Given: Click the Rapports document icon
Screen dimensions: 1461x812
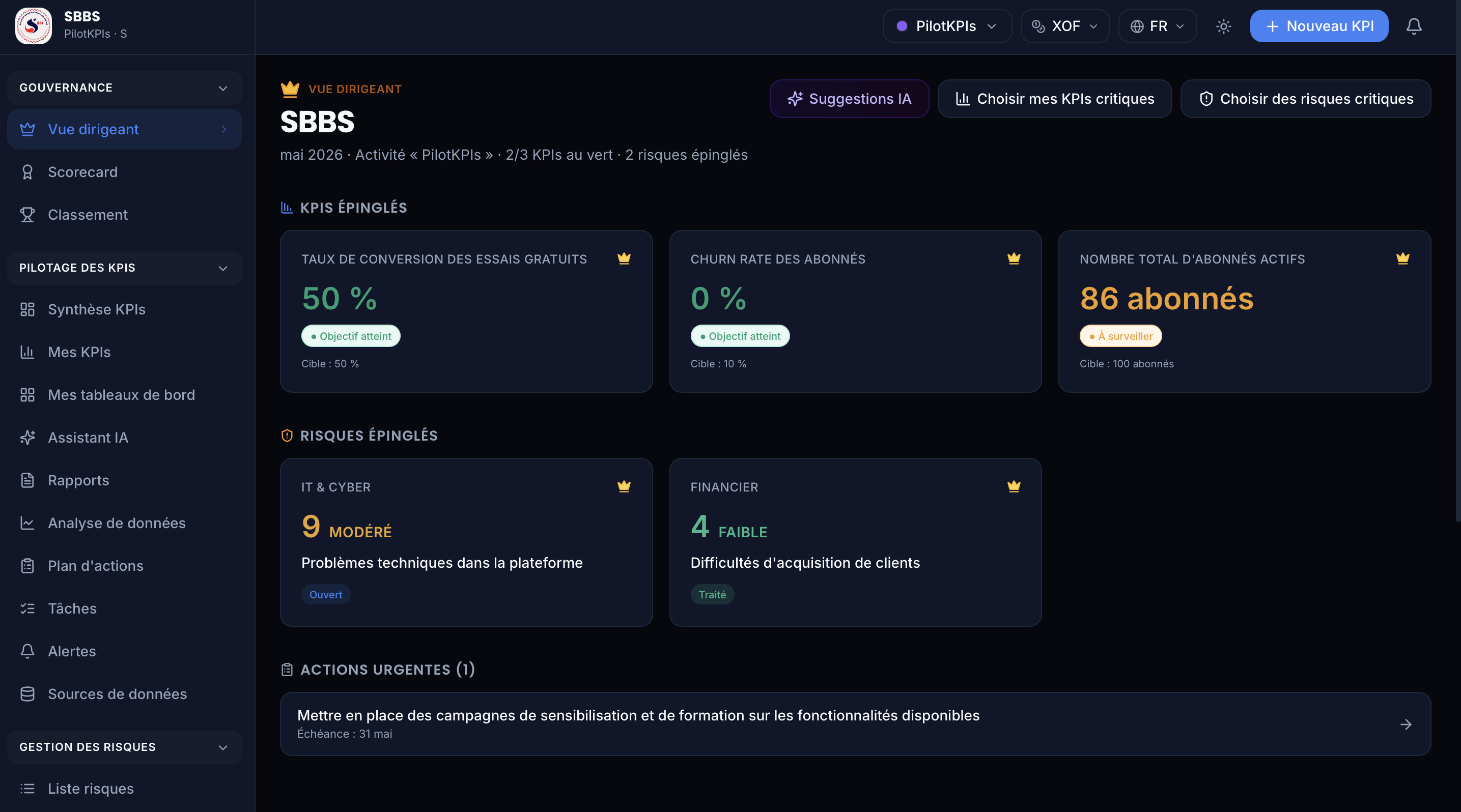Looking at the screenshot, I should [x=27, y=480].
